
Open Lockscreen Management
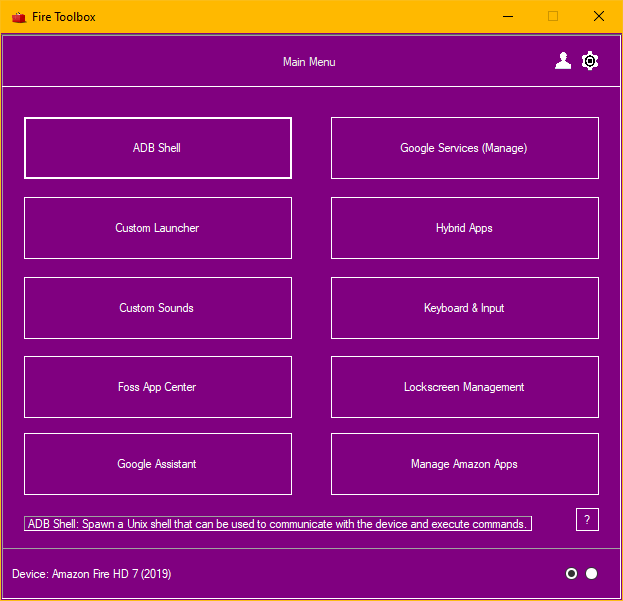[464, 387]
